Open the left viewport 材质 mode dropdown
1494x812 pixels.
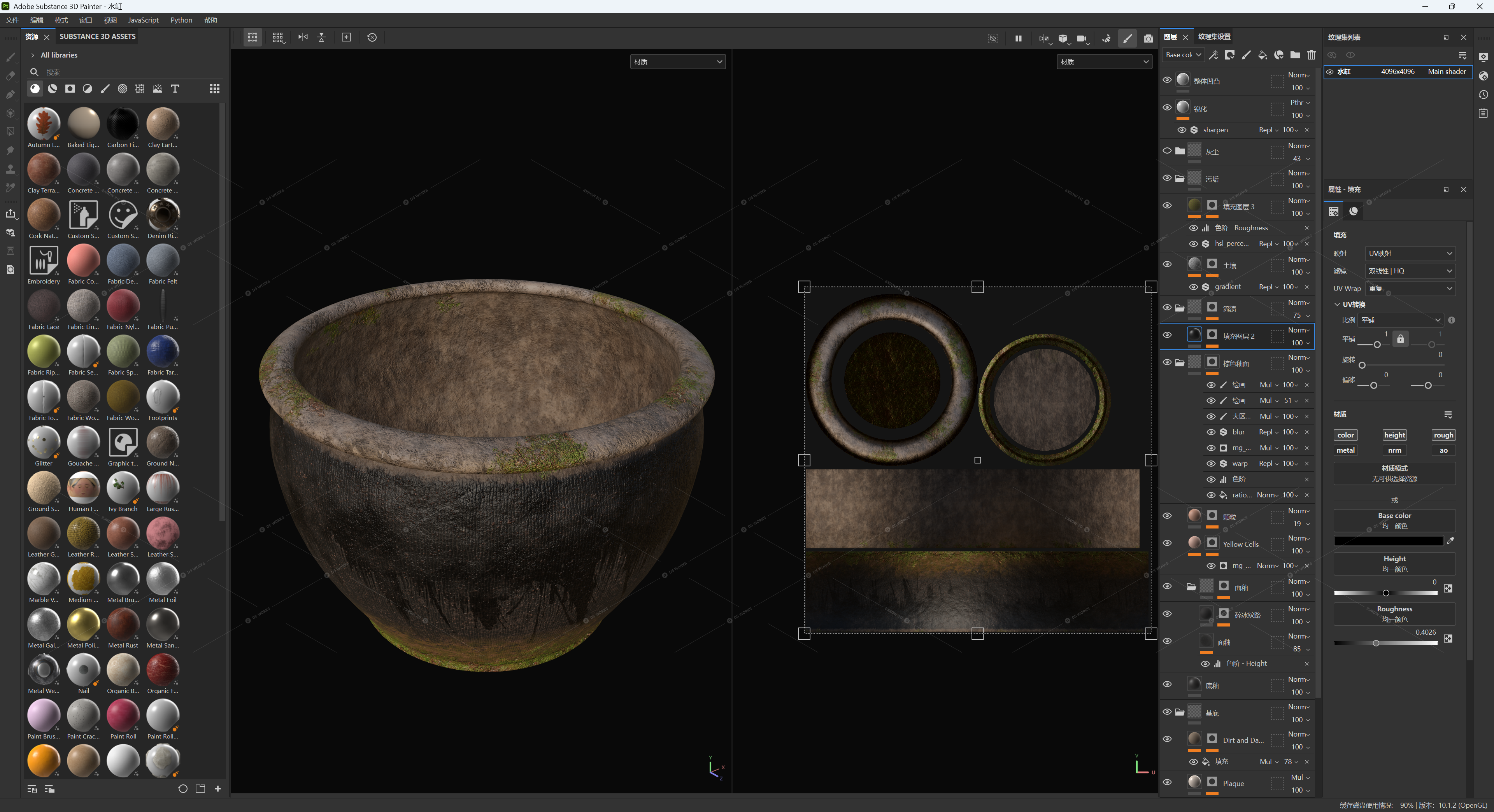[x=677, y=61]
